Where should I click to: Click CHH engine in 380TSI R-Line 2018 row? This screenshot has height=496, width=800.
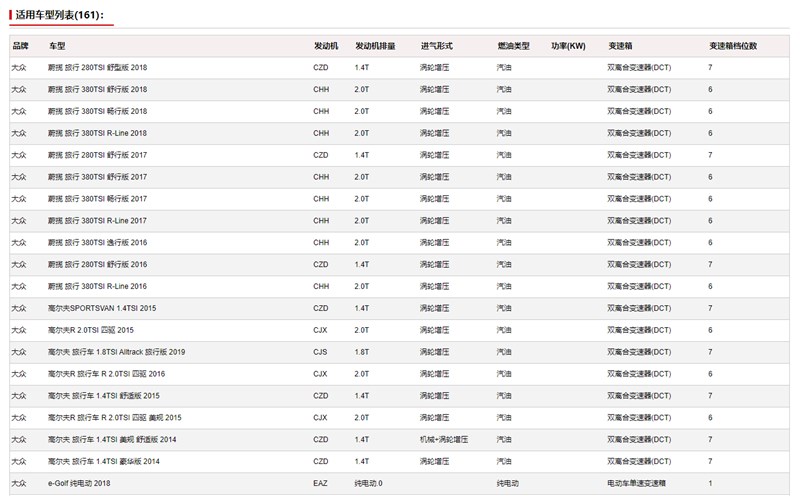click(321, 133)
